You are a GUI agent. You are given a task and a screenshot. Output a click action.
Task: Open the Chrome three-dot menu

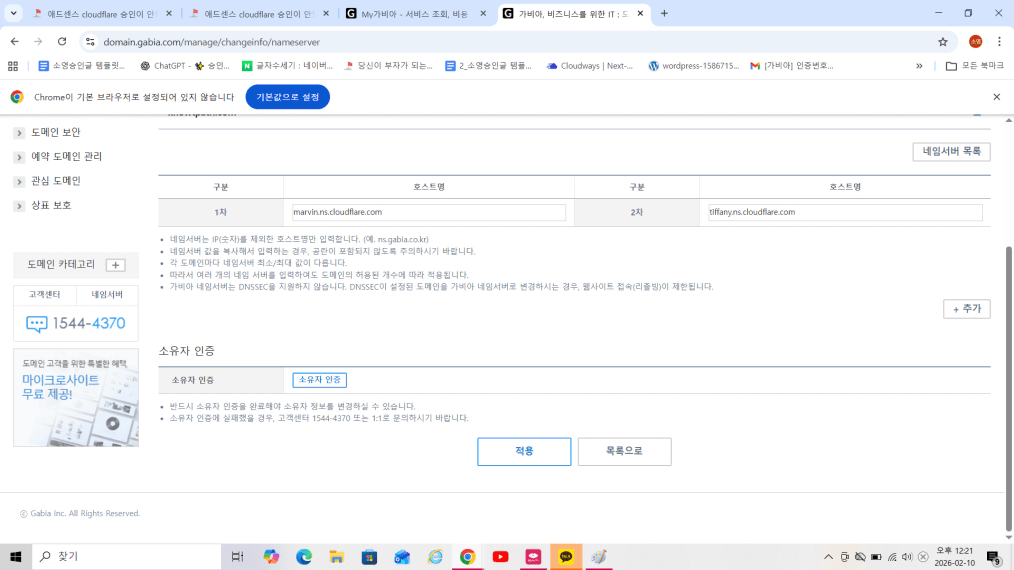click(x=999, y=42)
